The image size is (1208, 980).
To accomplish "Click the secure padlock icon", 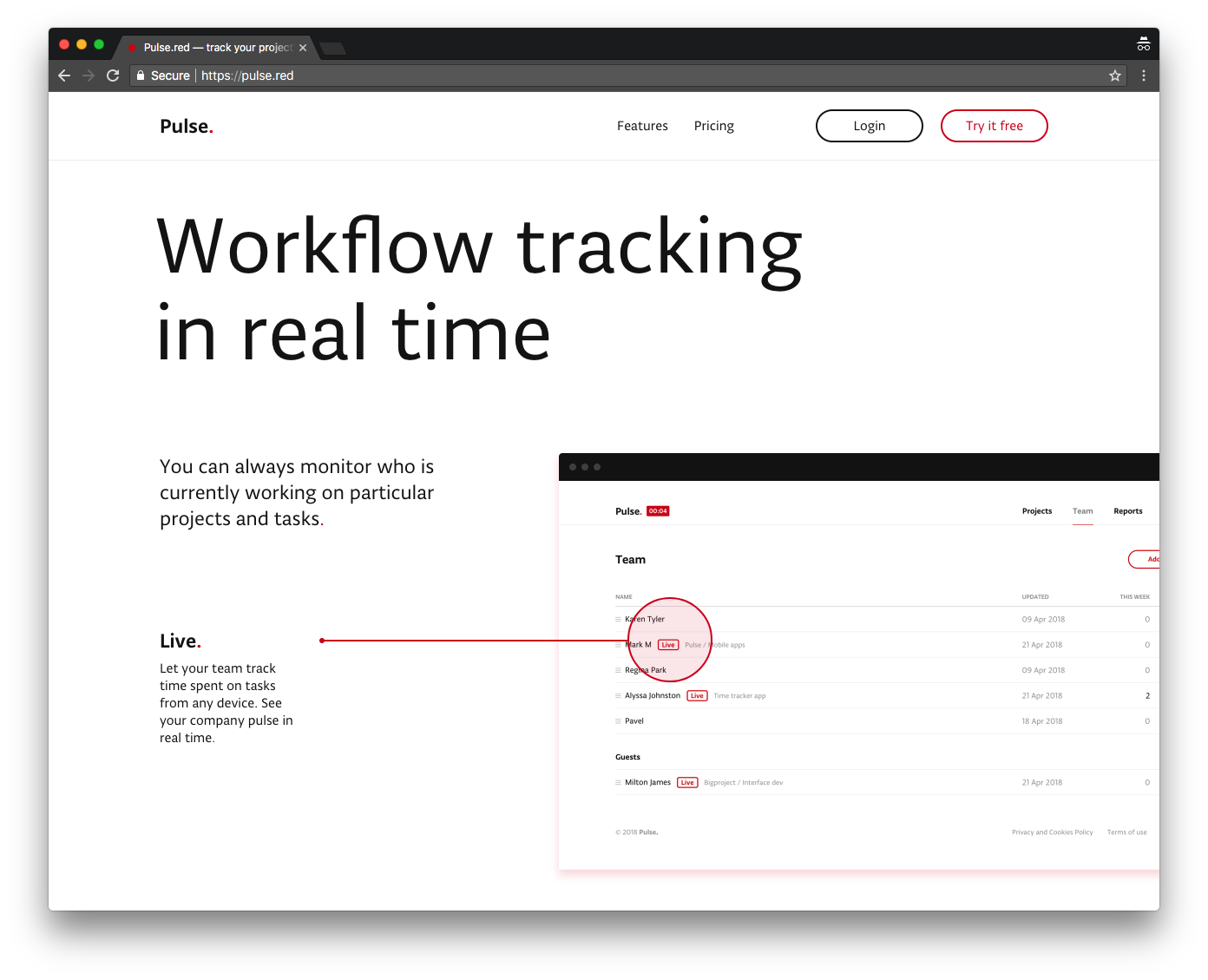I will point(141,76).
